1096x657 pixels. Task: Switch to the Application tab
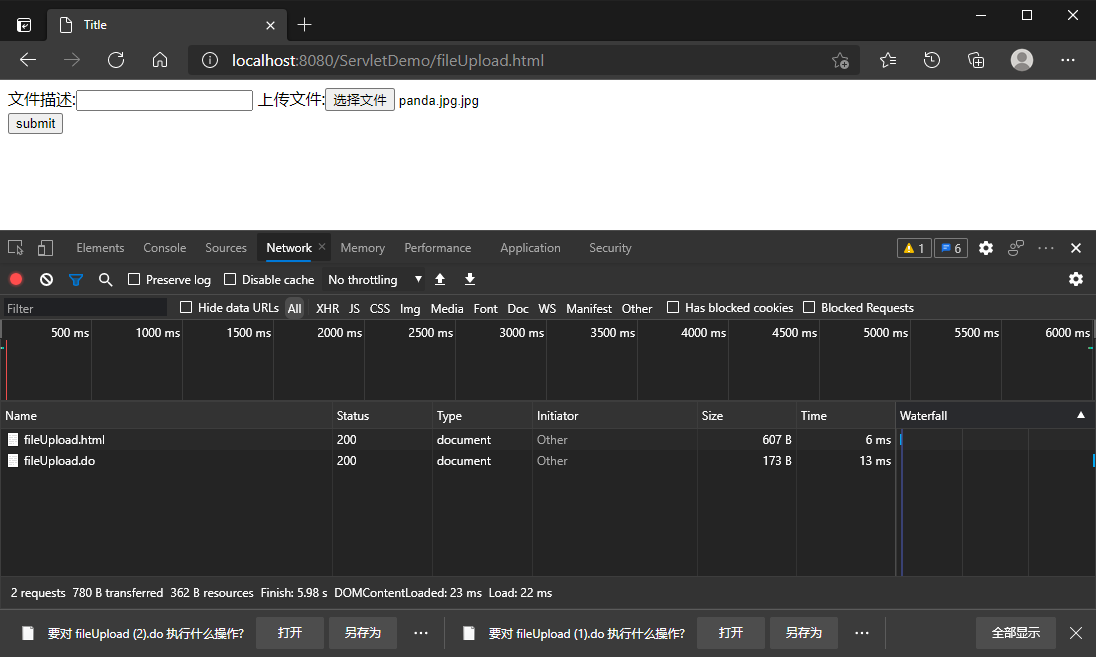(530, 248)
